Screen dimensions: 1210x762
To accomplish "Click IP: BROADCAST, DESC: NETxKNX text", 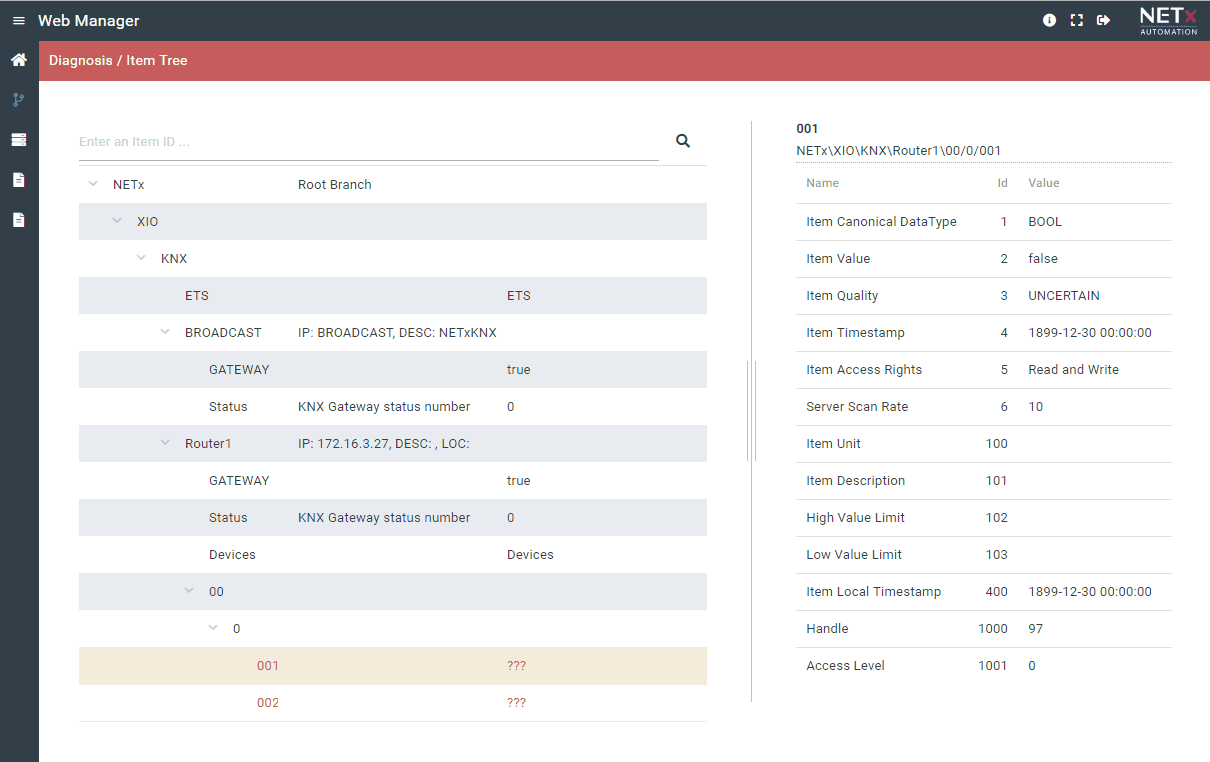I will pyautogui.click(x=397, y=332).
